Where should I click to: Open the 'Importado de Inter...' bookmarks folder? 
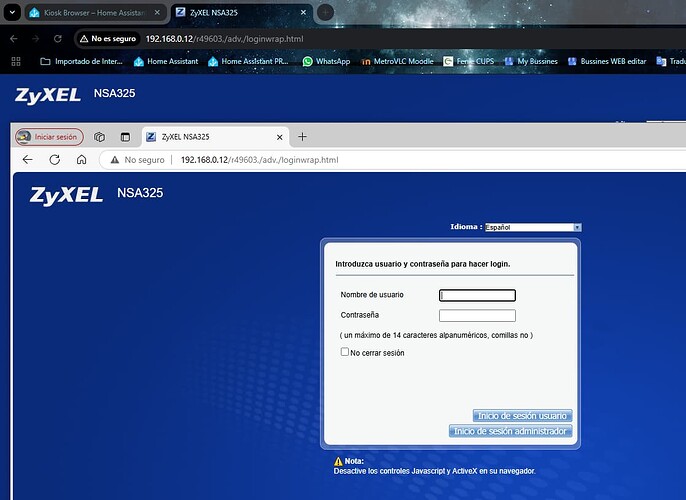point(81,61)
